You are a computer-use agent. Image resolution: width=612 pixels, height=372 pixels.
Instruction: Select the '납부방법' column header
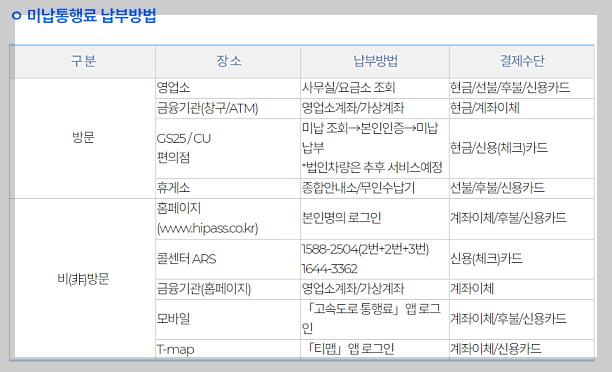point(375,61)
